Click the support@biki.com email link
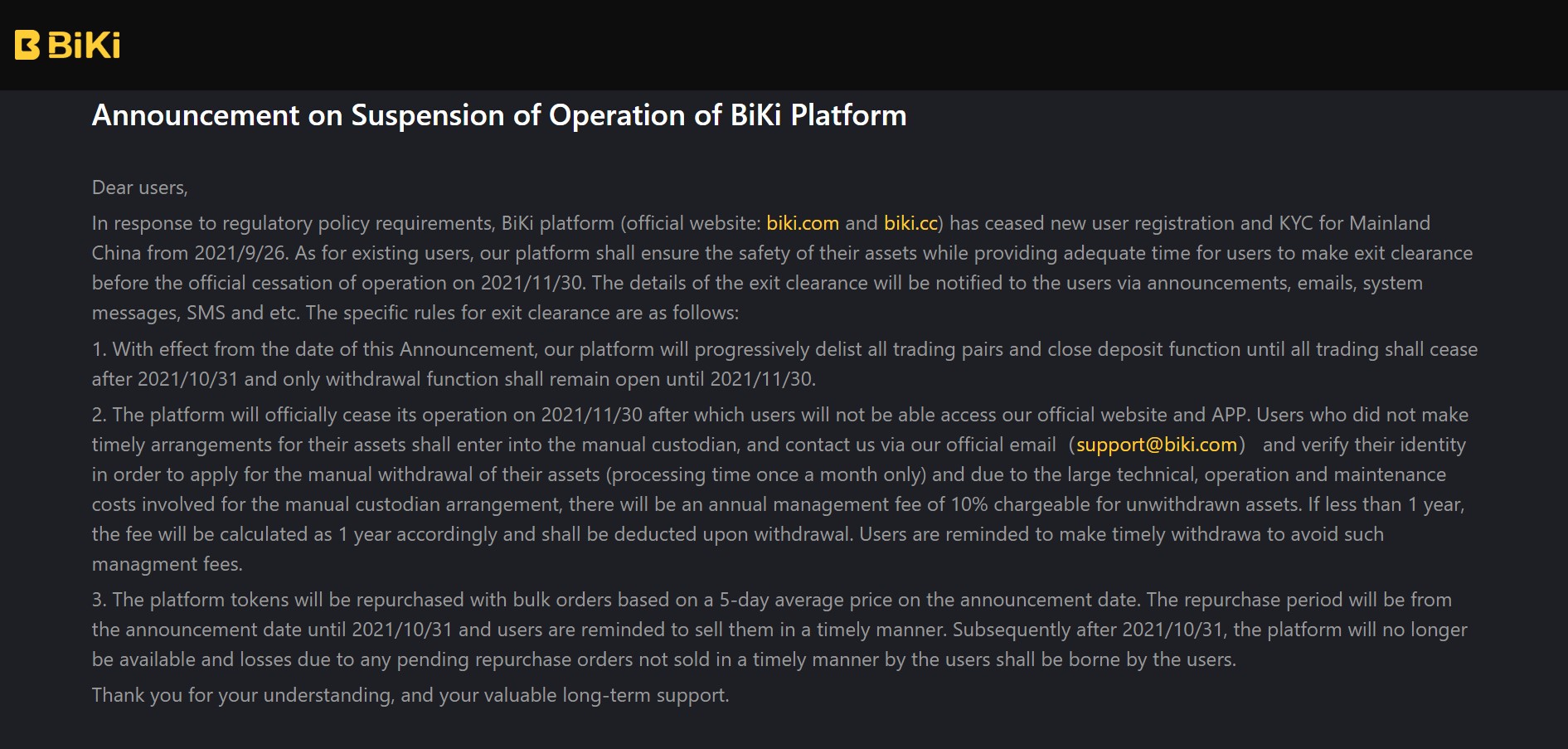The height and width of the screenshot is (749, 1568). (1157, 445)
